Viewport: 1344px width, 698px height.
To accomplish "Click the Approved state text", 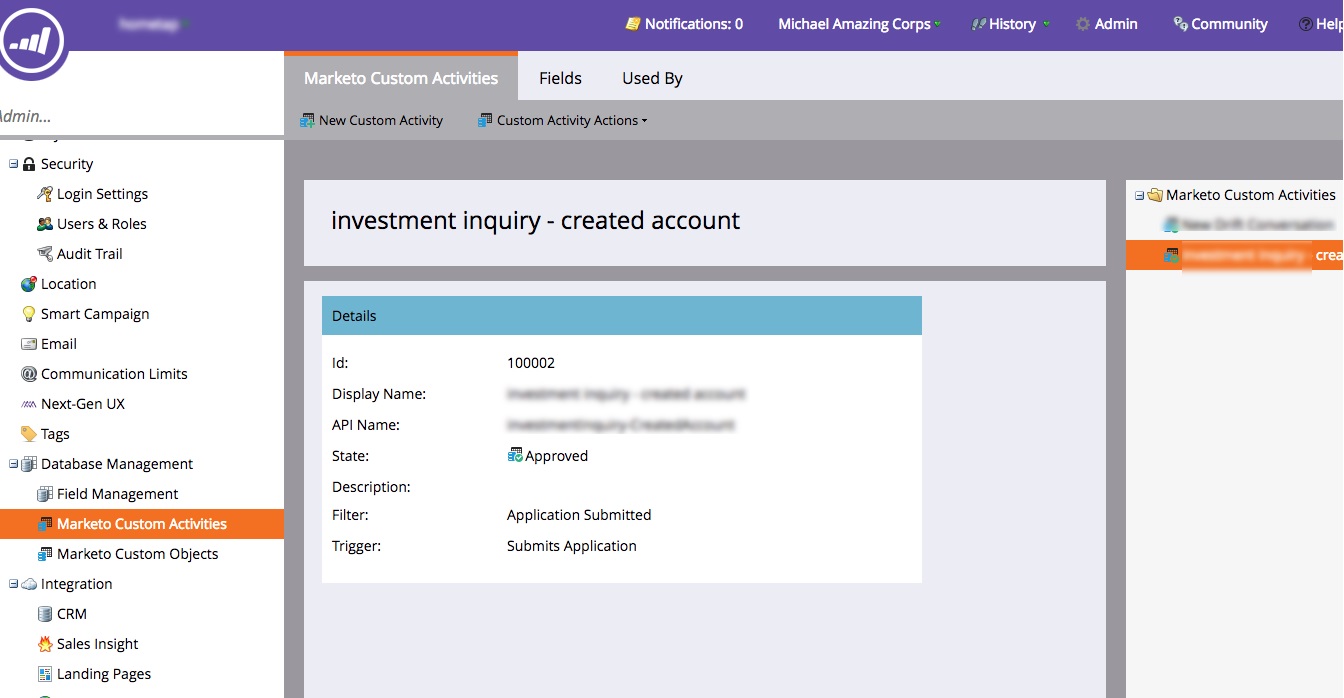I will pyautogui.click(x=557, y=456).
